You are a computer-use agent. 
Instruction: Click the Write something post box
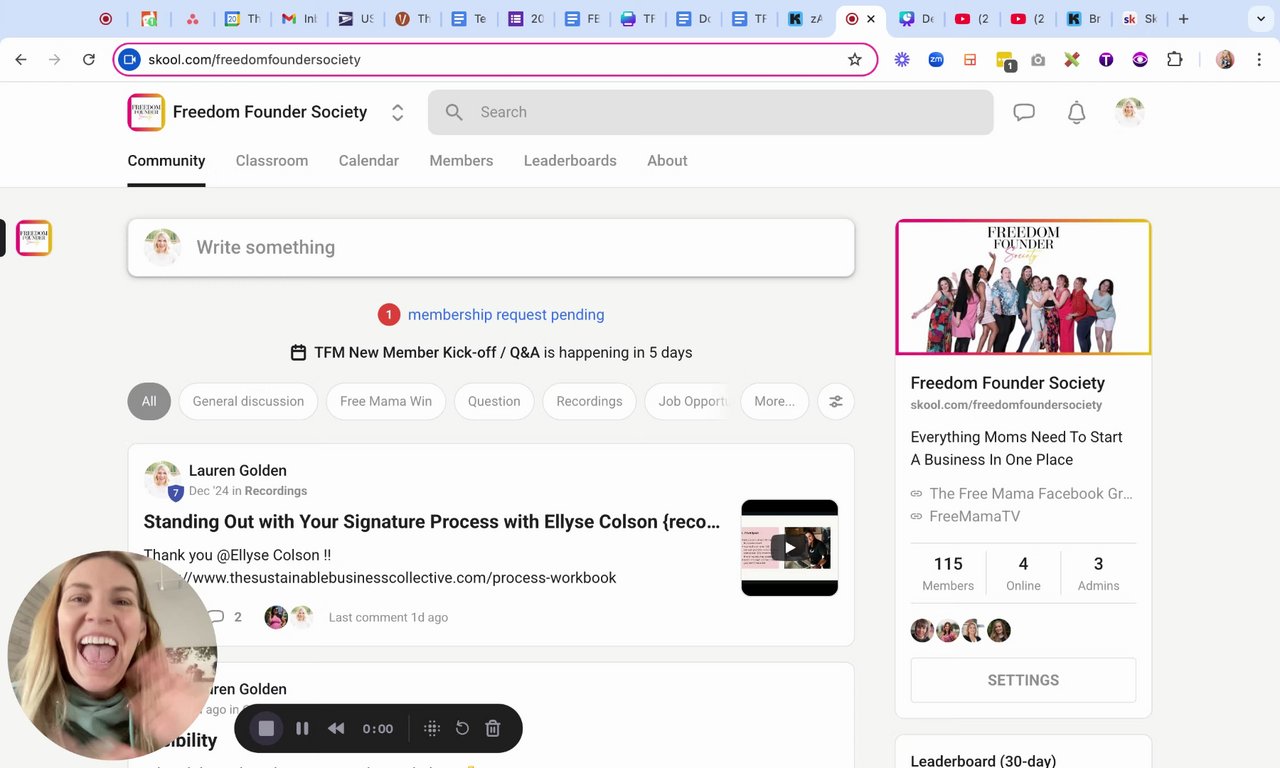(491, 247)
